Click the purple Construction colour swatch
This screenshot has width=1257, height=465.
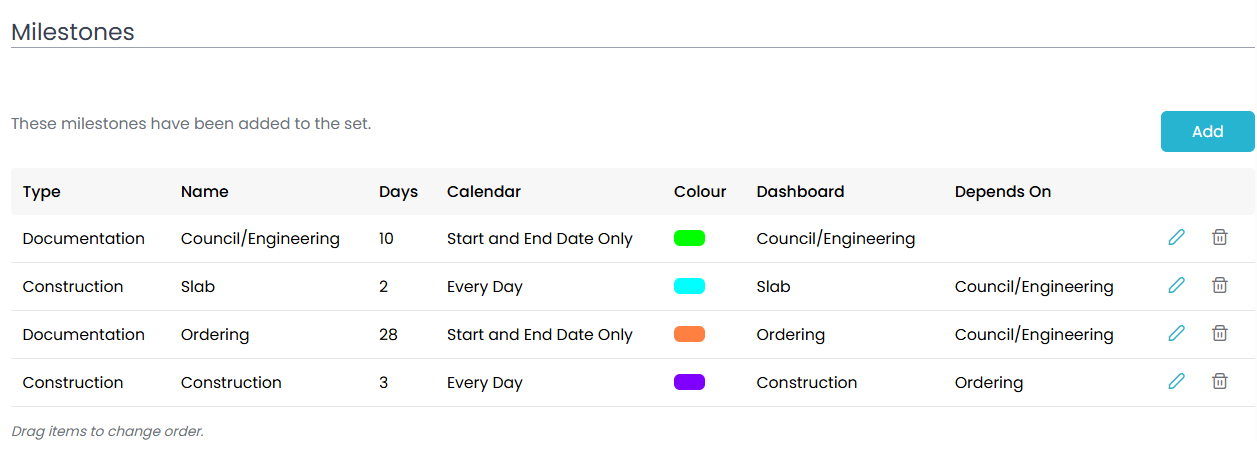pyautogui.click(x=689, y=382)
